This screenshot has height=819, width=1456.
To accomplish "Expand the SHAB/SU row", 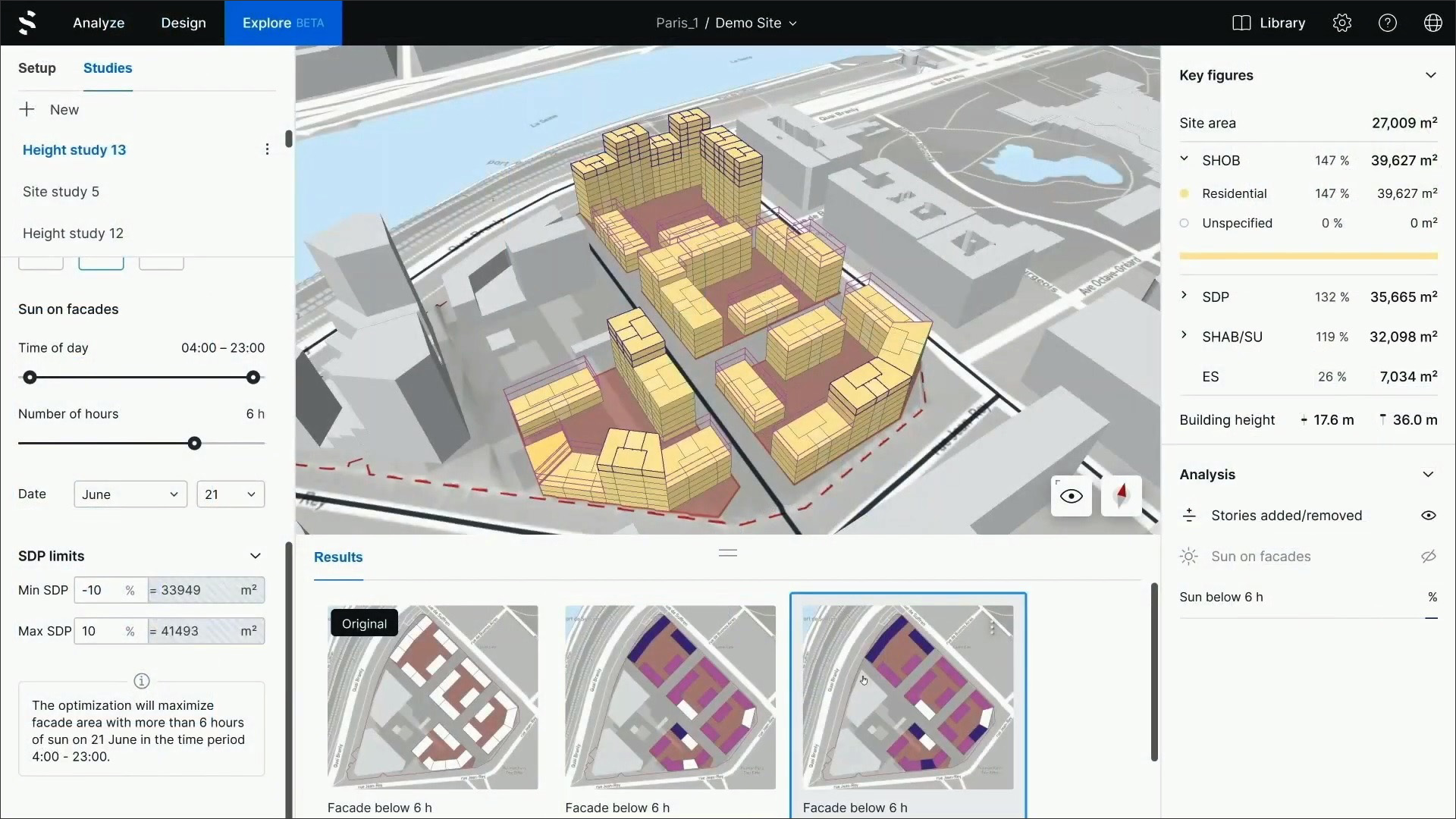I will point(1185,335).
